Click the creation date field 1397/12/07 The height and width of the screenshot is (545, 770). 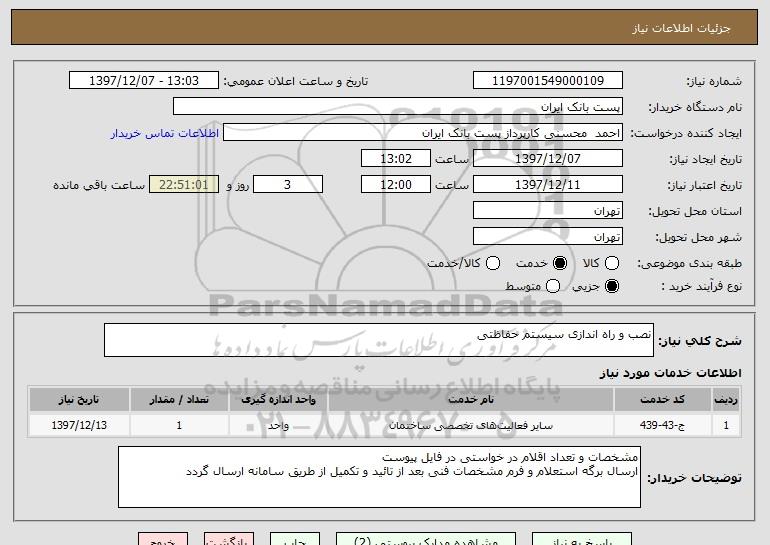coord(548,159)
